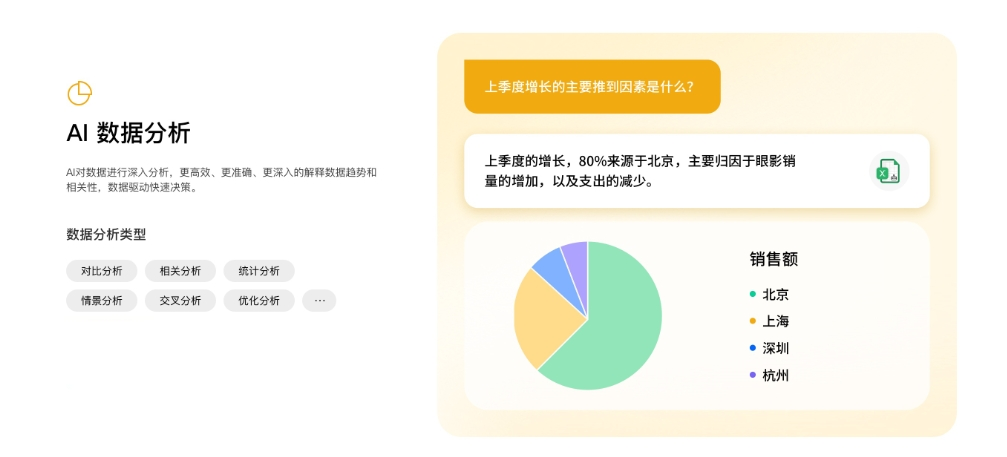Image resolution: width=1007 pixels, height=457 pixels.
Task: Open the green Excel file icon
Action: [889, 171]
